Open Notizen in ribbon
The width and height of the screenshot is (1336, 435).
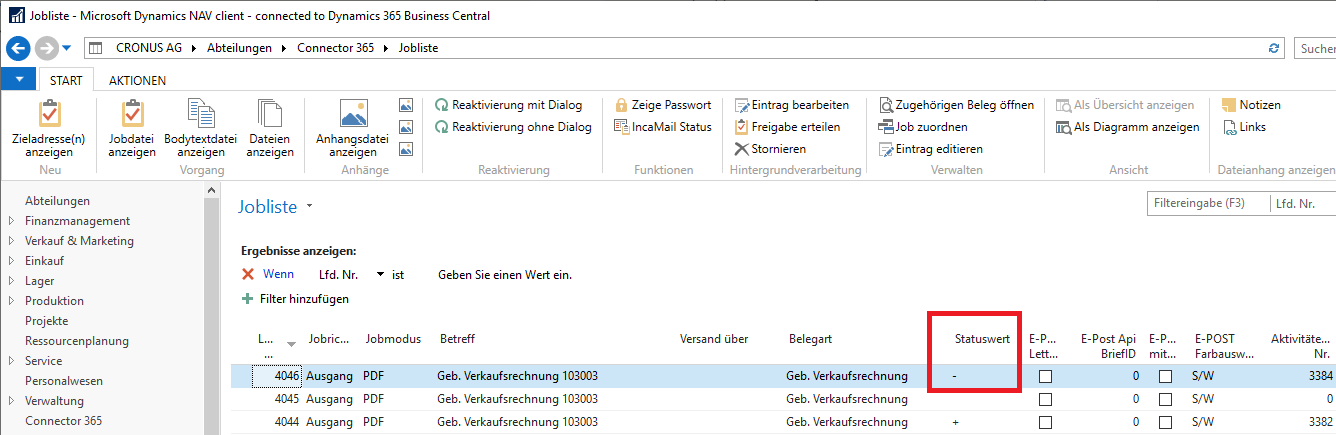point(1251,105)
